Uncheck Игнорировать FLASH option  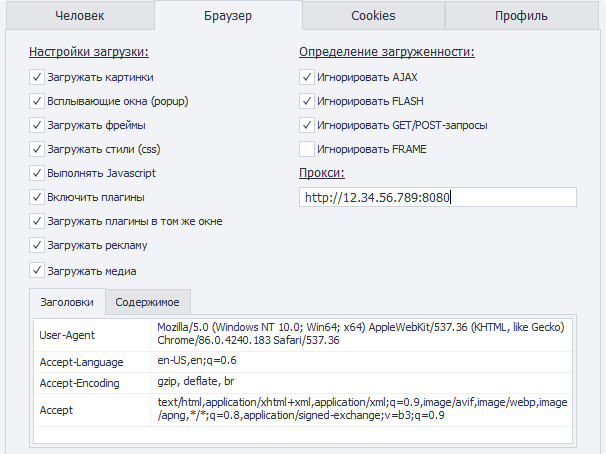coord(307,100)
